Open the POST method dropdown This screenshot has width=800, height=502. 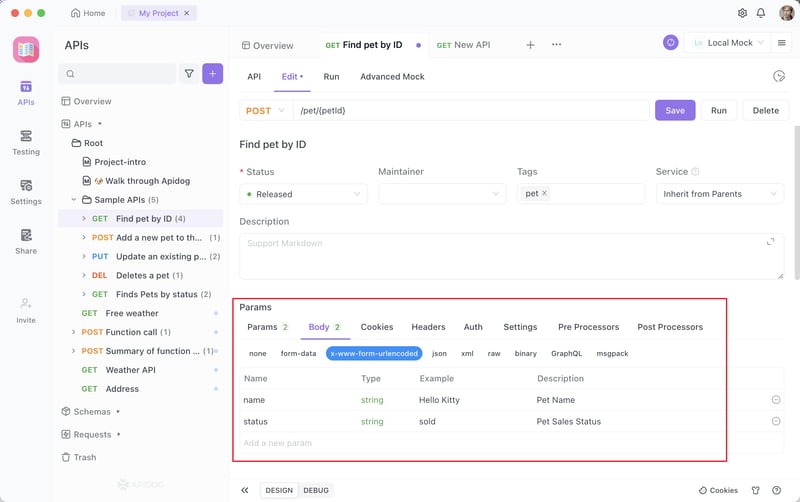click(x=265, y=110)
